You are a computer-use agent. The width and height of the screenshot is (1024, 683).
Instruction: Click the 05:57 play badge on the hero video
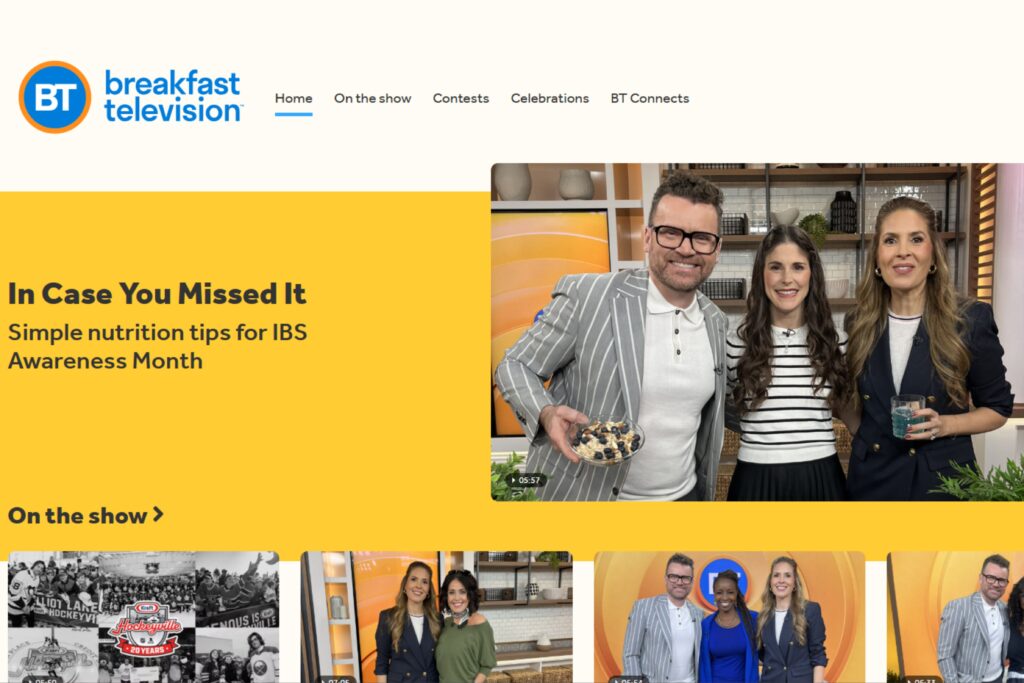click(526, 480)
